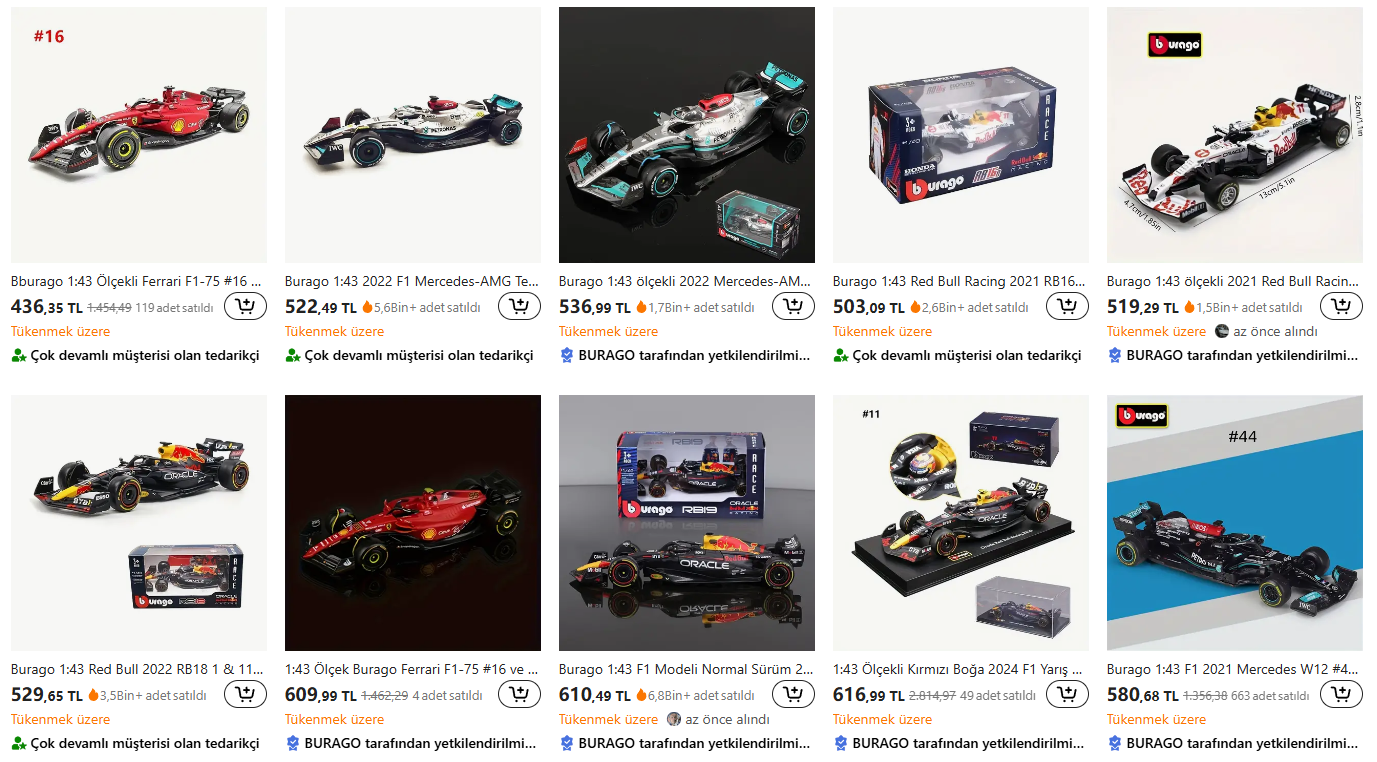1377x762 pixels.
Task: Open Mercedes W12 #44 product image
Action: (x=1235, y=523)
